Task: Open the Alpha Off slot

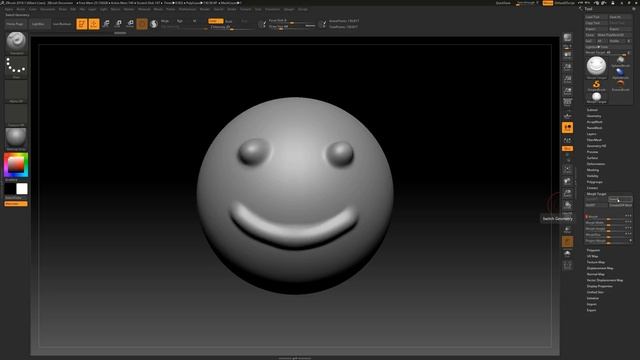Action: (x=16, y=91)
